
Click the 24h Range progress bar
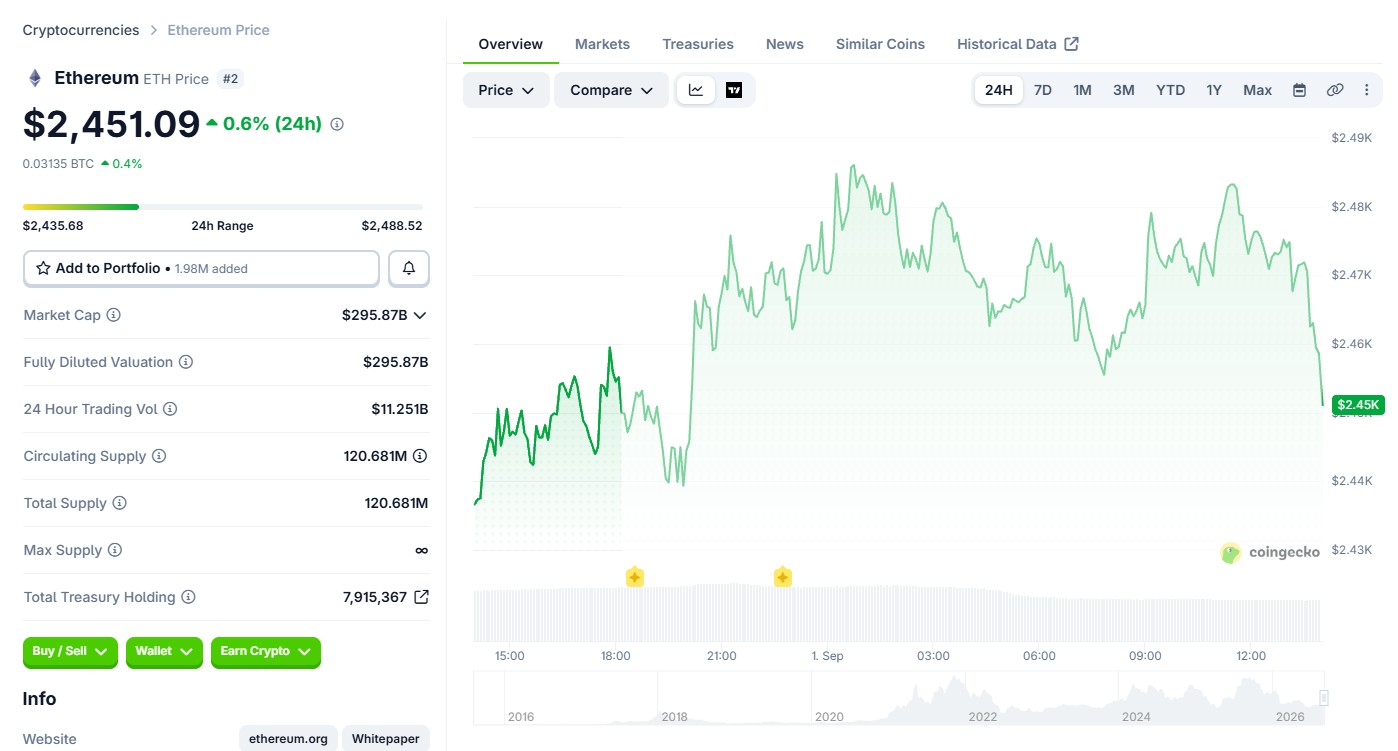pos(223,207)
